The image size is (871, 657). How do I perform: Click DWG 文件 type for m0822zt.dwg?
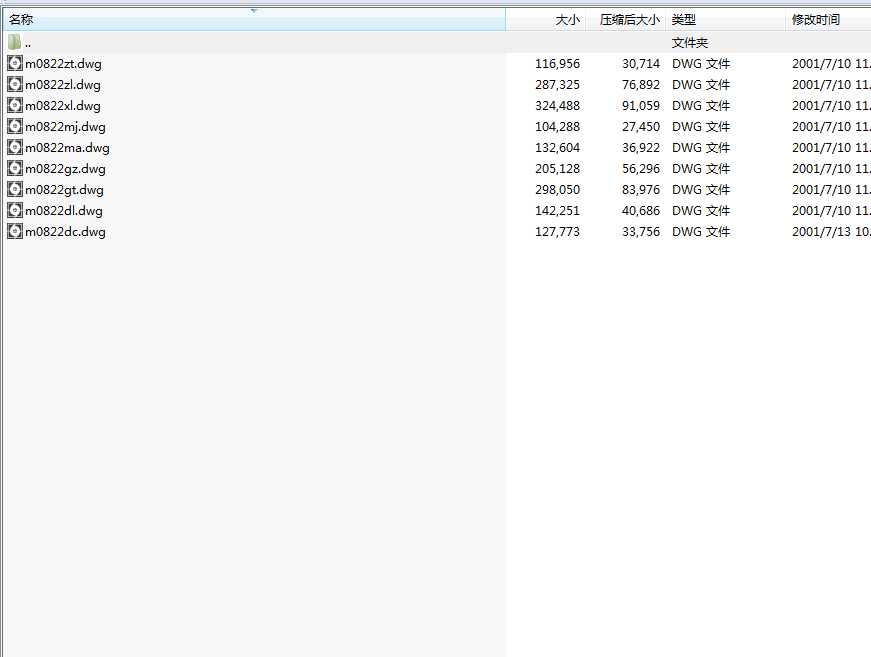701,64
